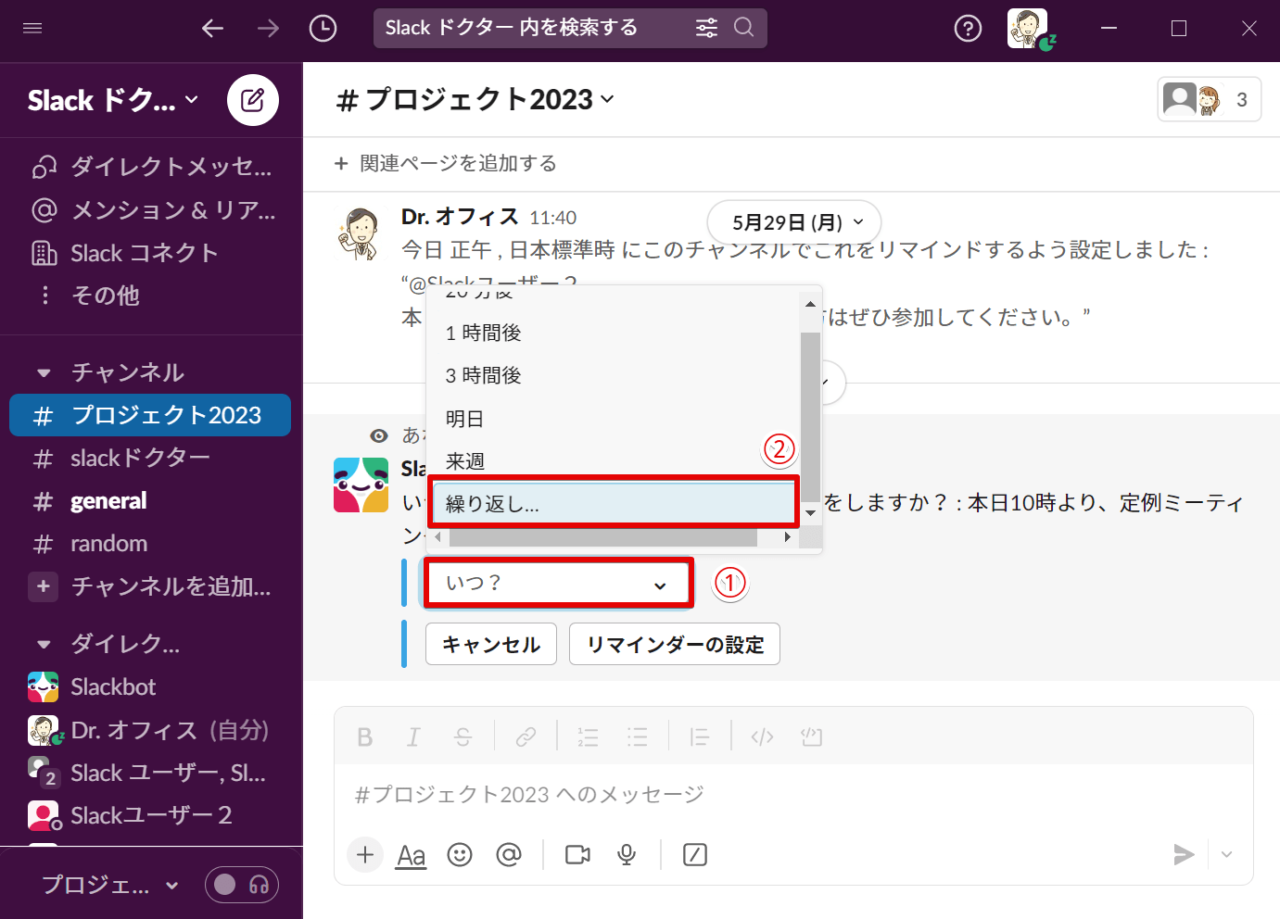Toggle strikethrough formatting in composer

coord(463,738)
